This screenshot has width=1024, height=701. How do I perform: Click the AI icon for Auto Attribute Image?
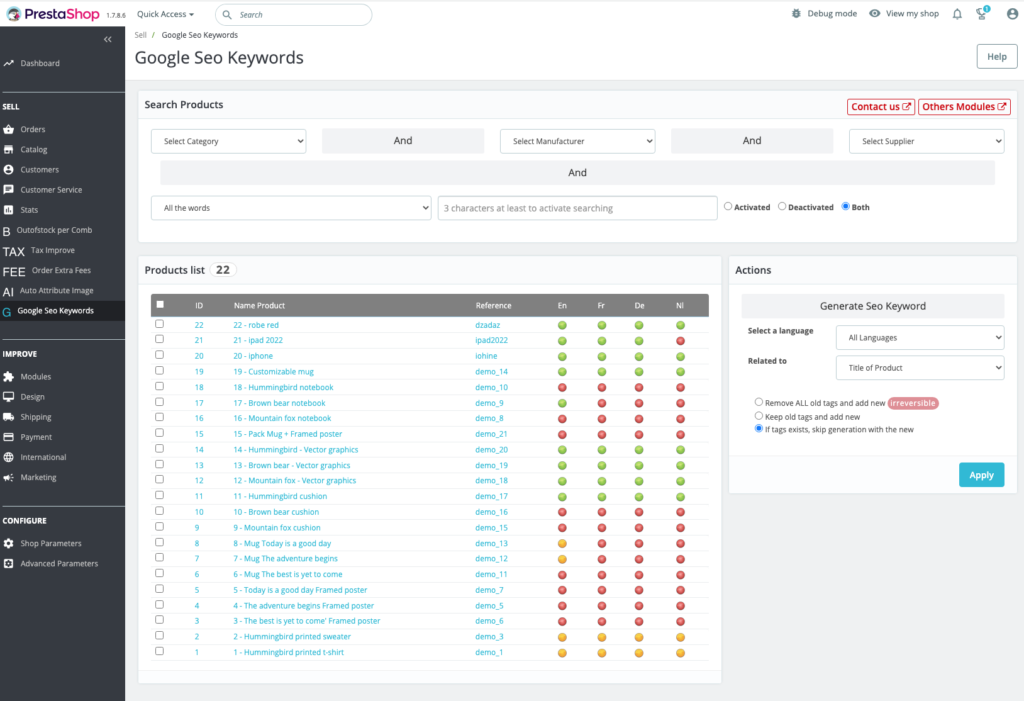(x=8, y=292)
